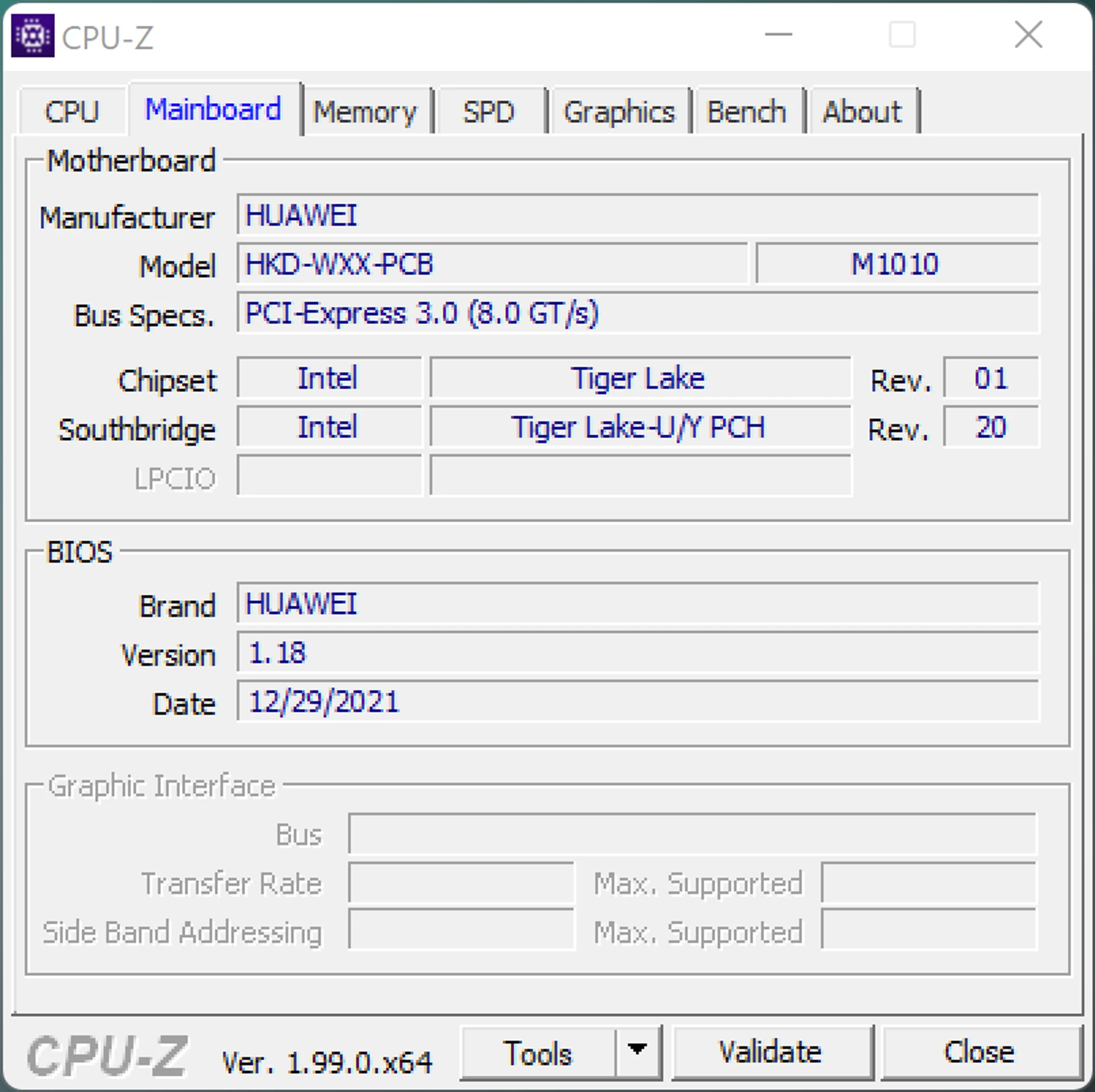The image size is (1095, 1092).
Task: Open the CPU tab
Action: 72,111
